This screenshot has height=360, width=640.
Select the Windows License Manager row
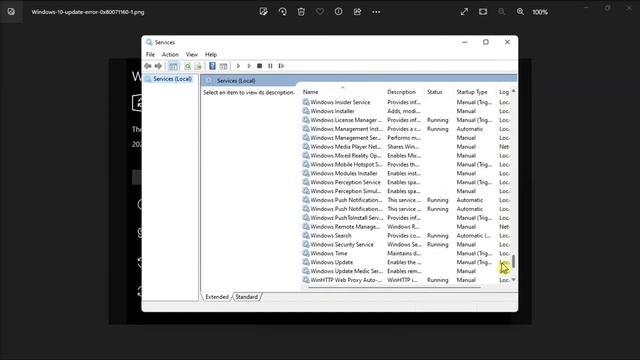[406, 120]
